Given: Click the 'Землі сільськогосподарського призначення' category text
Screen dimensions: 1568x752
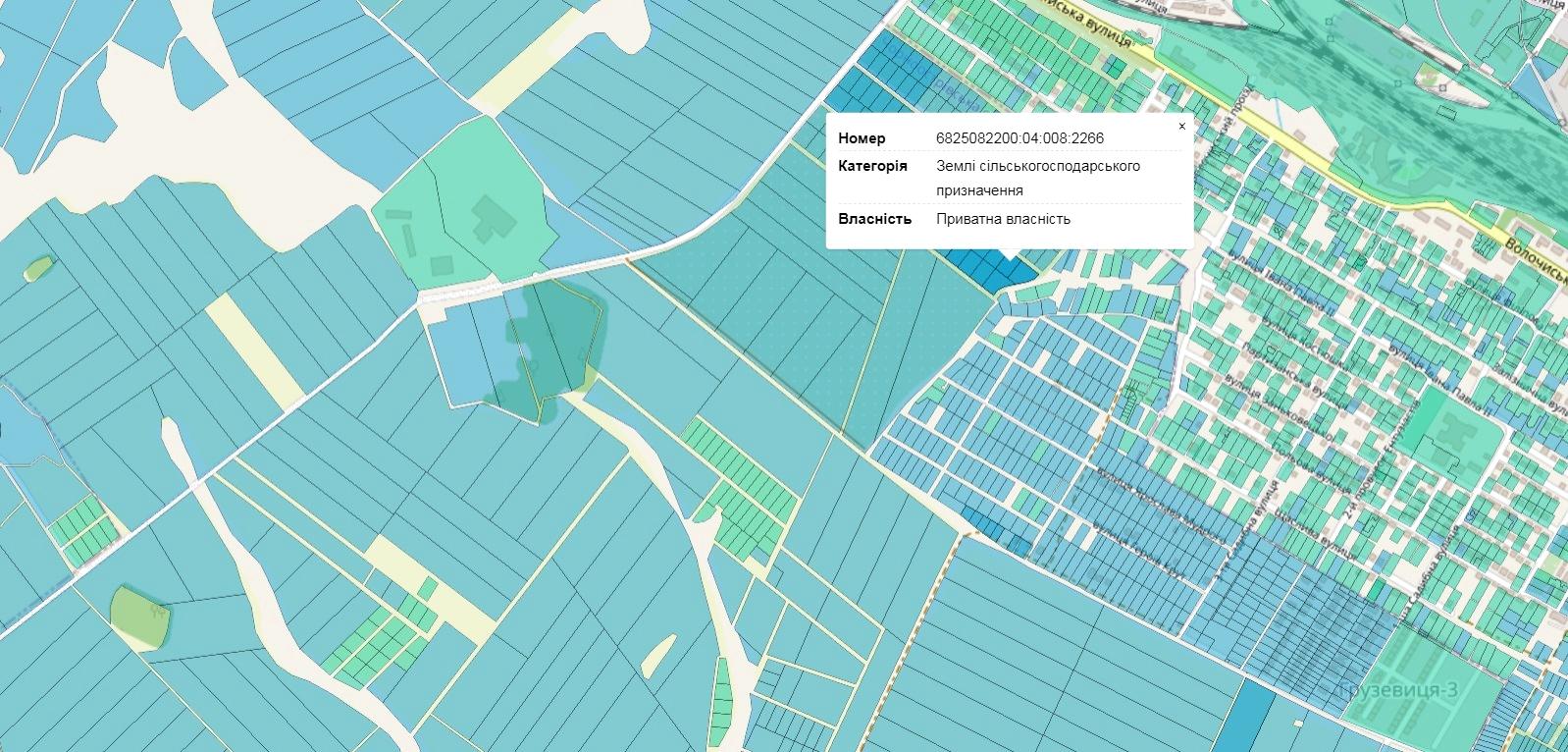Looking at the screenshot, I should click(1037, 178).
